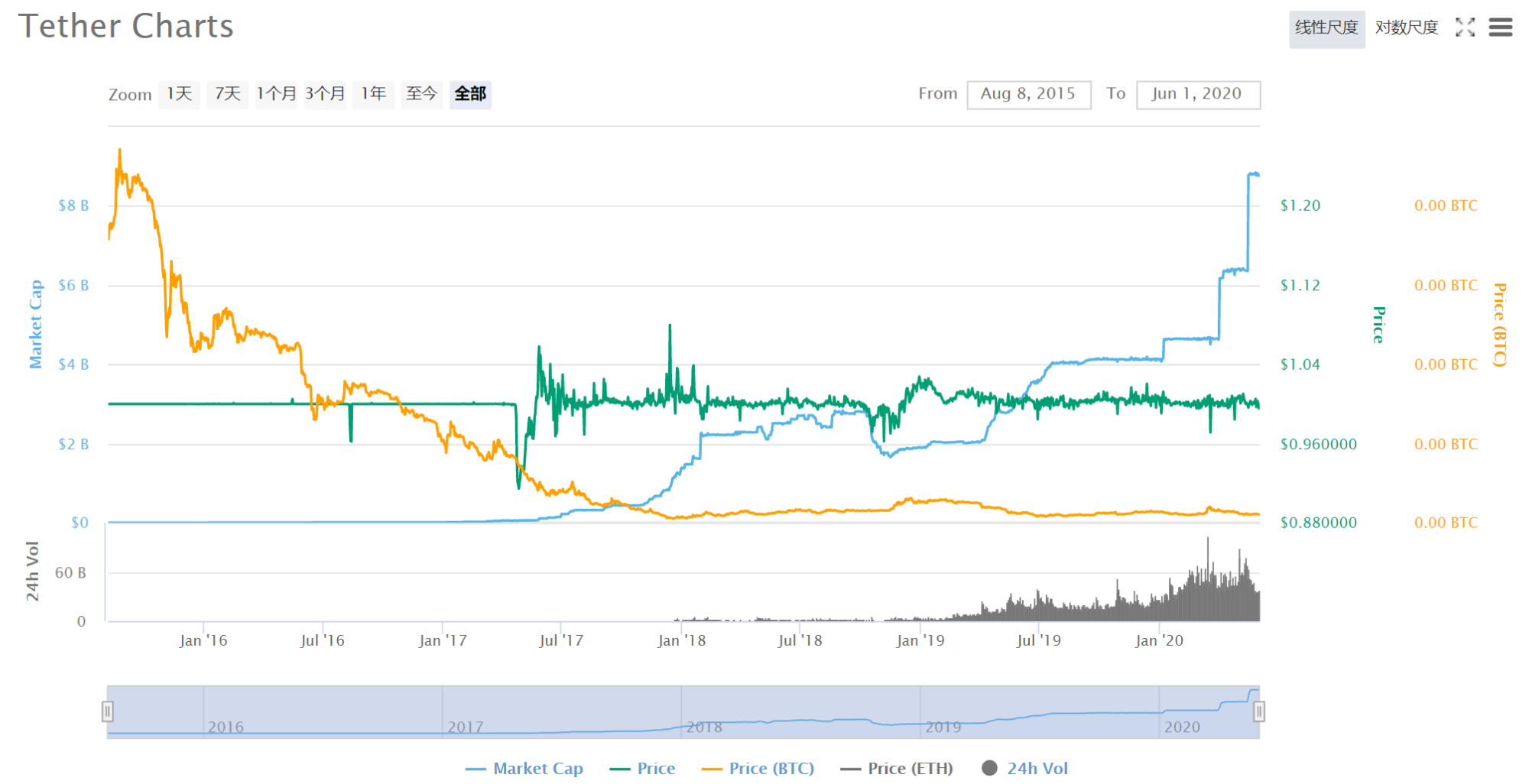Click the Jan '16 x-axis label
The height and width of the screenshot is (784, 1529).
[203, 640]
